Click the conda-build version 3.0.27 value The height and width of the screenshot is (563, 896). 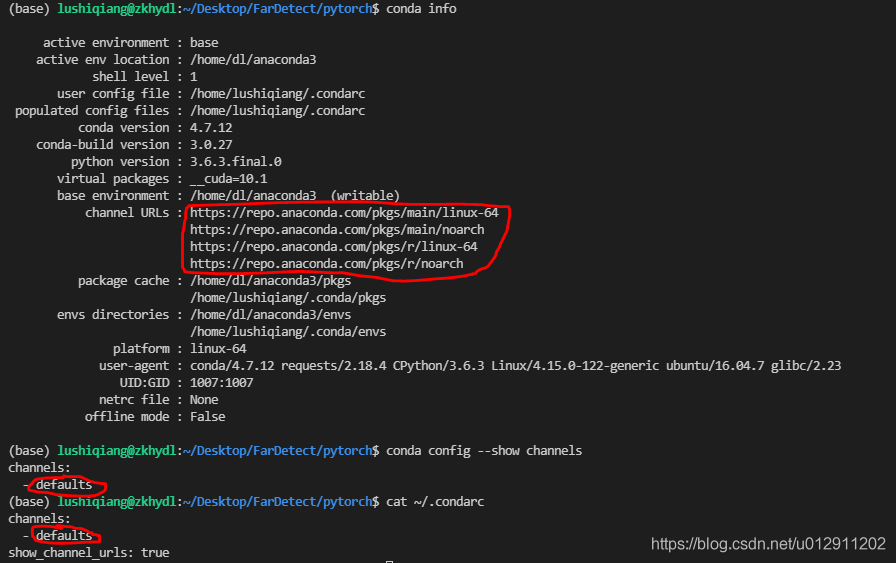point(212,145)
